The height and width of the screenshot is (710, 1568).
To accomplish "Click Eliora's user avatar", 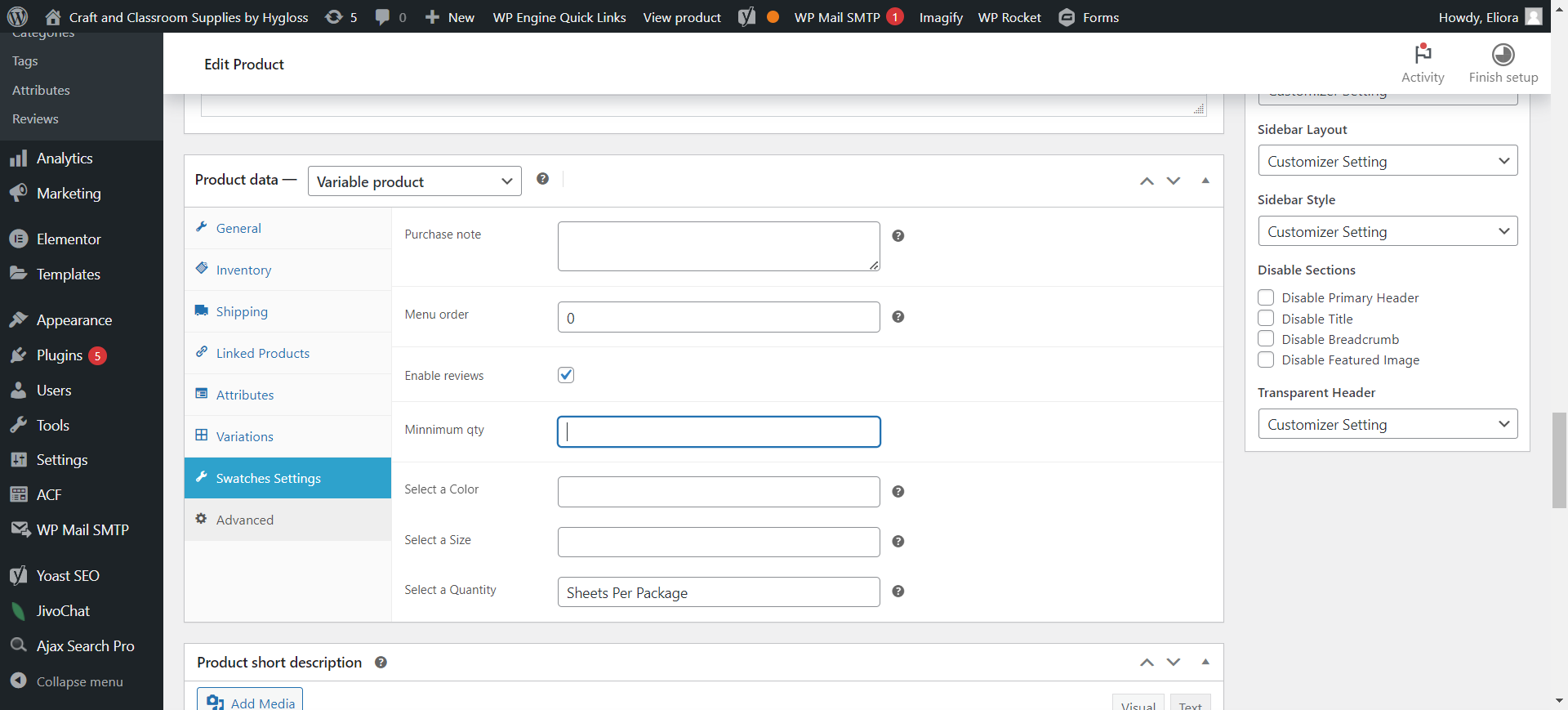I will tap(1534, 16).
